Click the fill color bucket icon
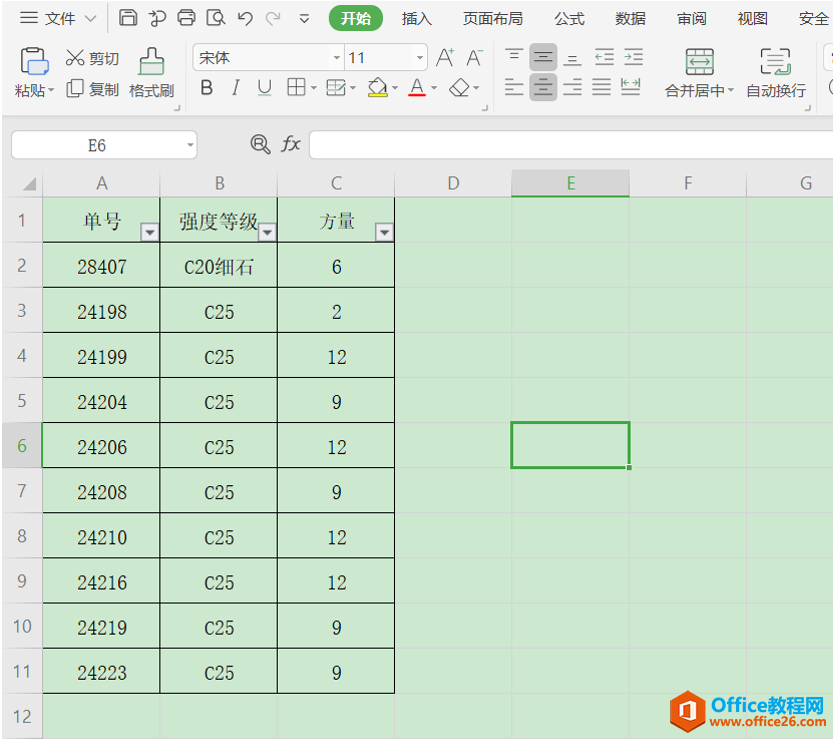The image size is (833, 739). pyautogui.click(x=377, y=87)
